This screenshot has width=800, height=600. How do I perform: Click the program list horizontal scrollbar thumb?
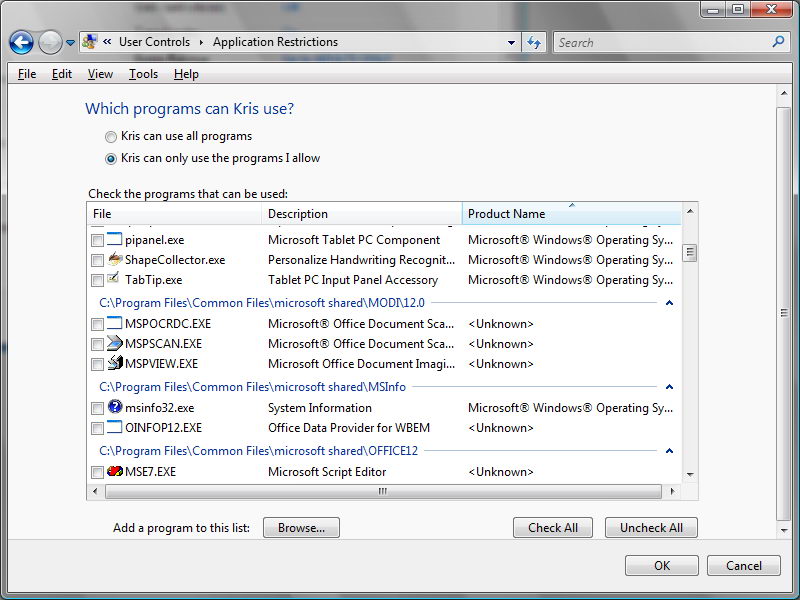(x=383, y=491)
